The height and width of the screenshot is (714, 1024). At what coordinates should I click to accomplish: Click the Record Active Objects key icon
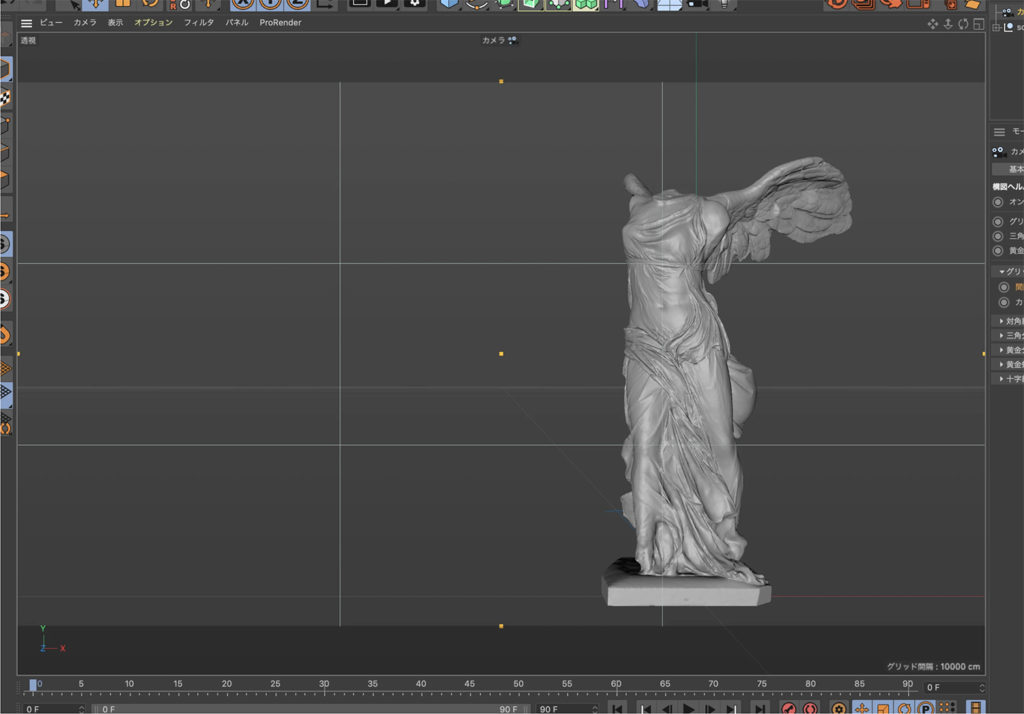(x=789, y=708)
